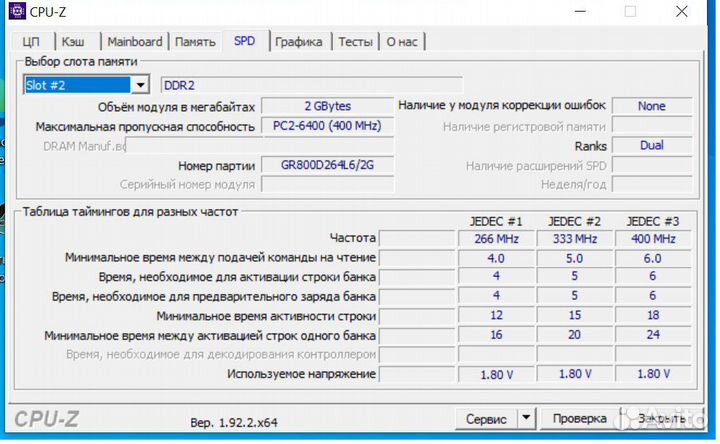The width and height of the screenshot is (720, 444).
Task: Open the ЦП tab
Action: (x=31, y=42)
